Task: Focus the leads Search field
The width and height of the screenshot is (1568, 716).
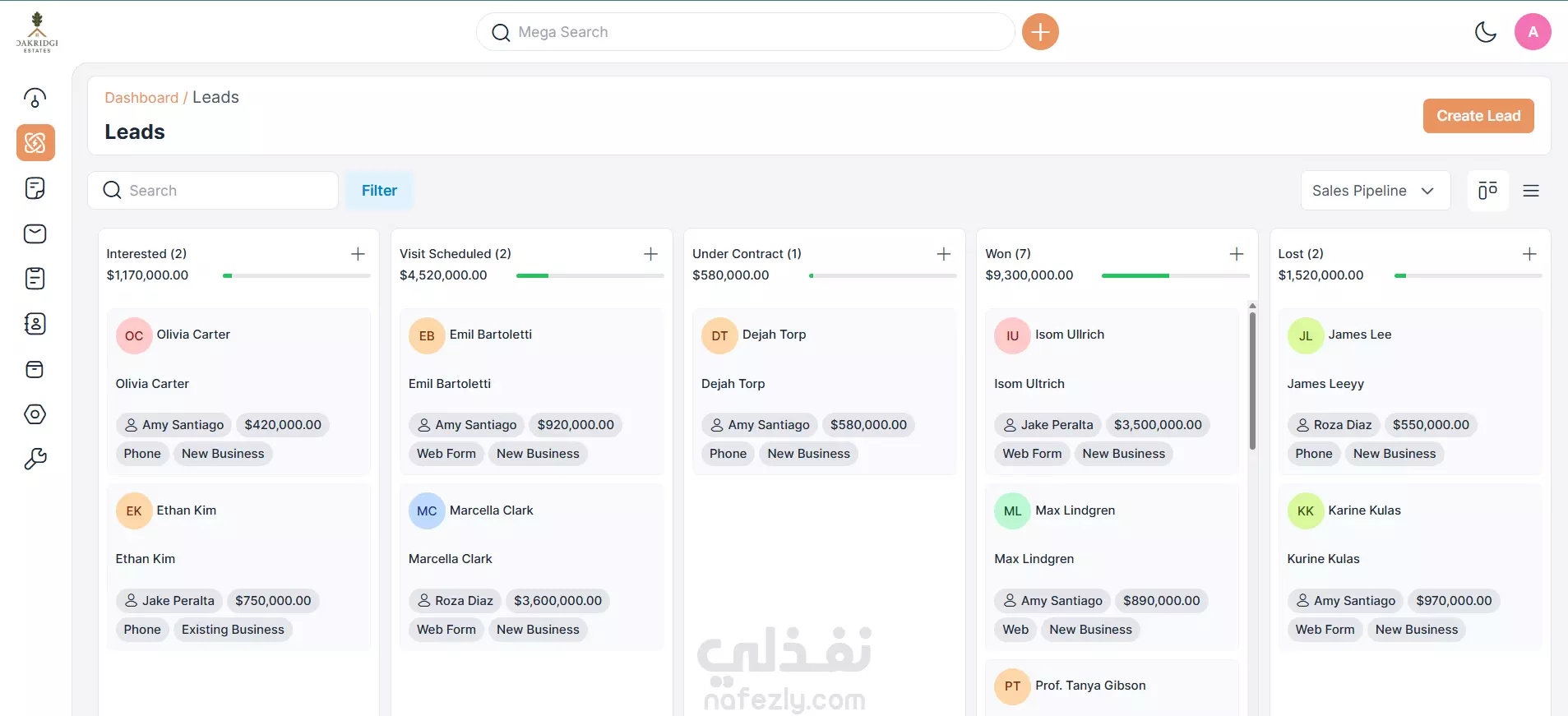Action: click(213, 191)
